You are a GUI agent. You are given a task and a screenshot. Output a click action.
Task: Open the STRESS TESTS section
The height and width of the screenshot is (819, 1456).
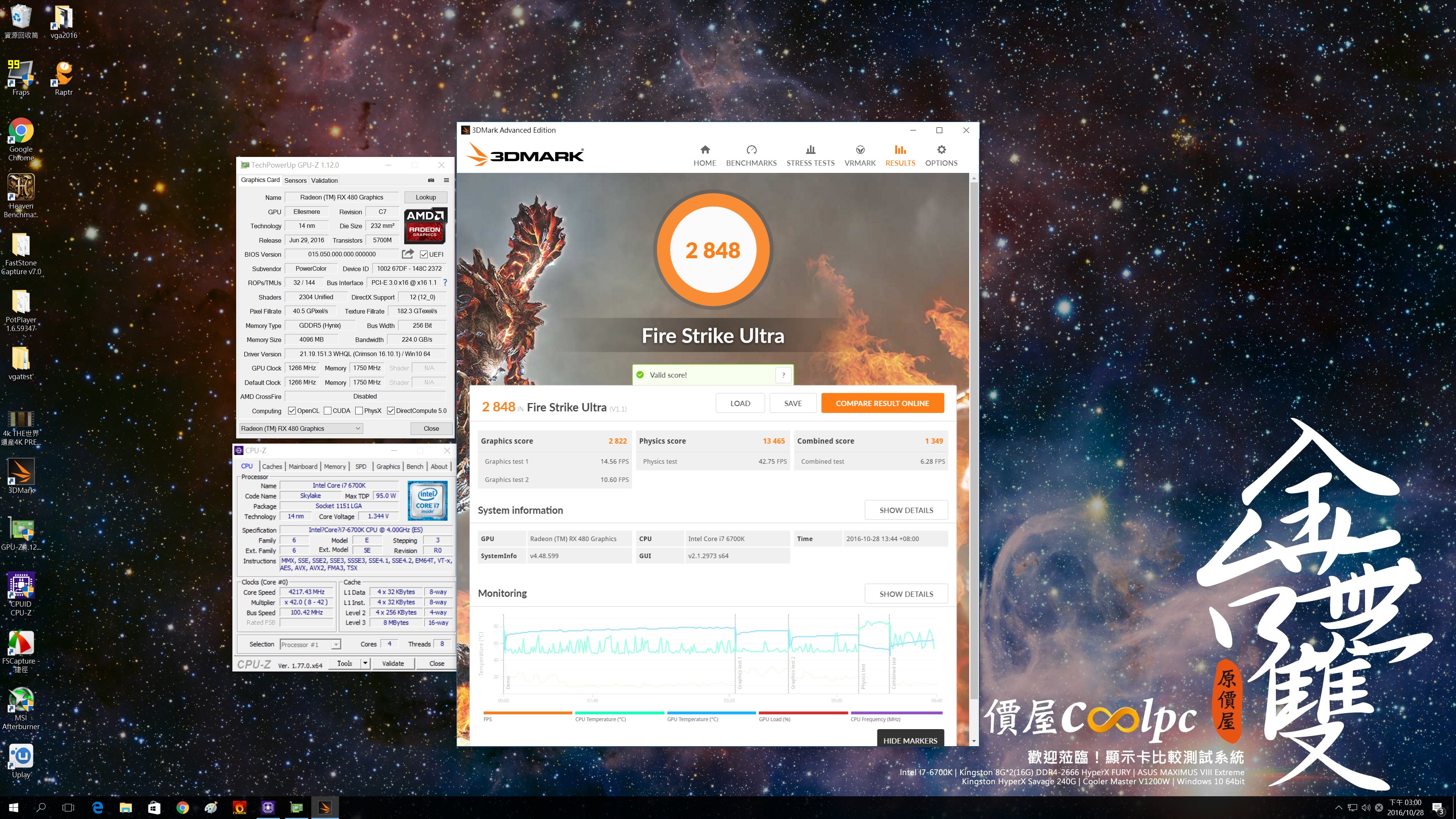(810, 155)
